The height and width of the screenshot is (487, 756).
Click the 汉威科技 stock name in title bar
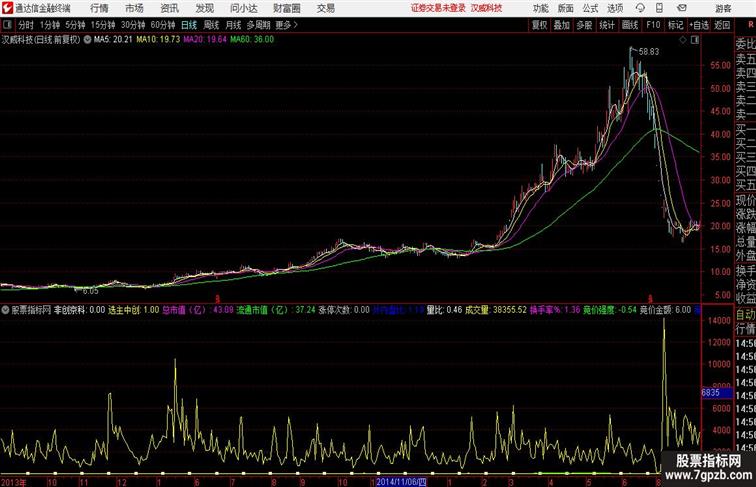[486, 8]
